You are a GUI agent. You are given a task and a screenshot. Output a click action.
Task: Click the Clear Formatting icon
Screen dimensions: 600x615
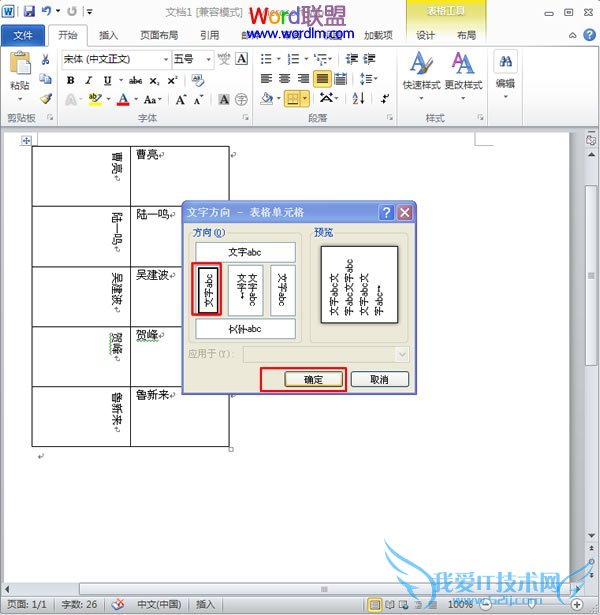tap(198, 80)
